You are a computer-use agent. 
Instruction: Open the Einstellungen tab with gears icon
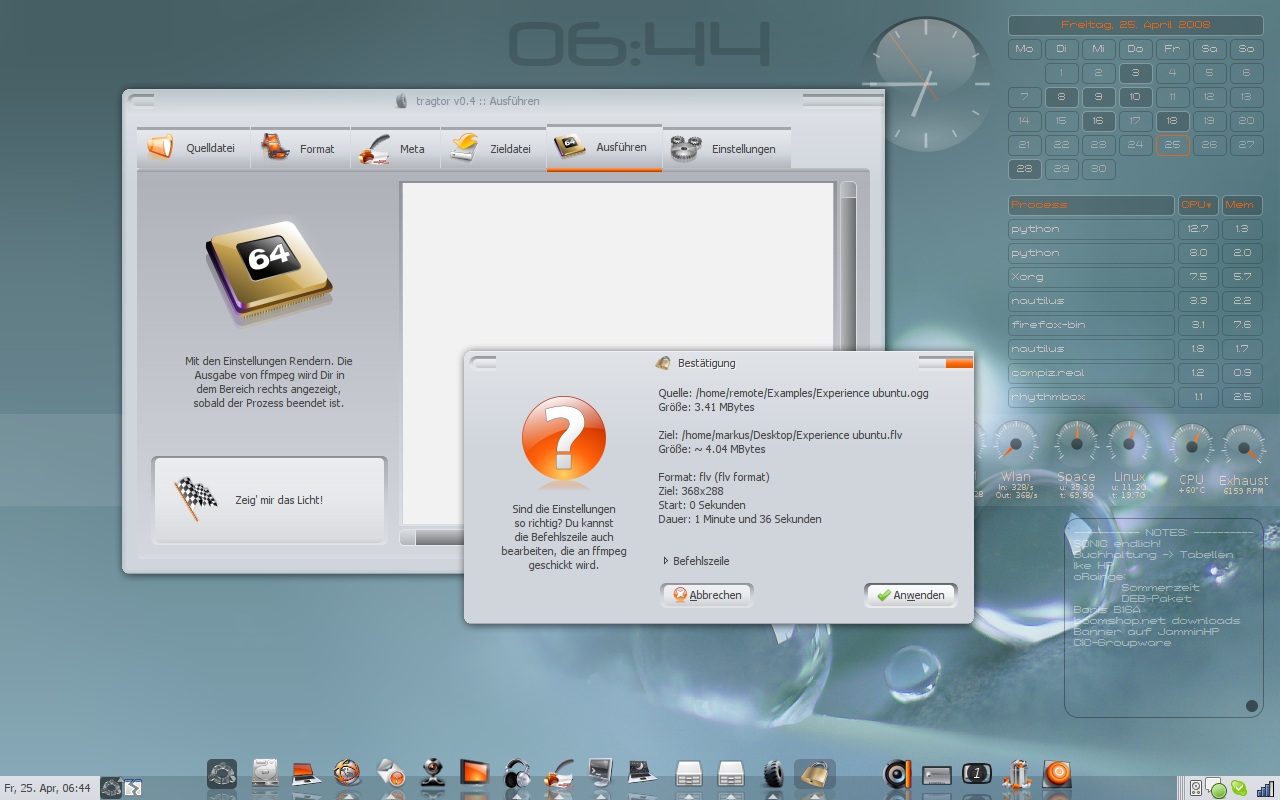pyautogui.click(x=726, y=148)
